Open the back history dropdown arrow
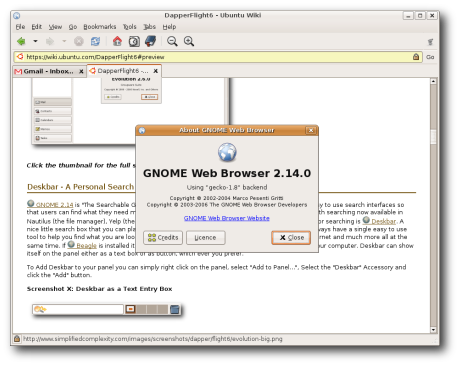Screen dimensions: 460x366 tap(35, 41)
